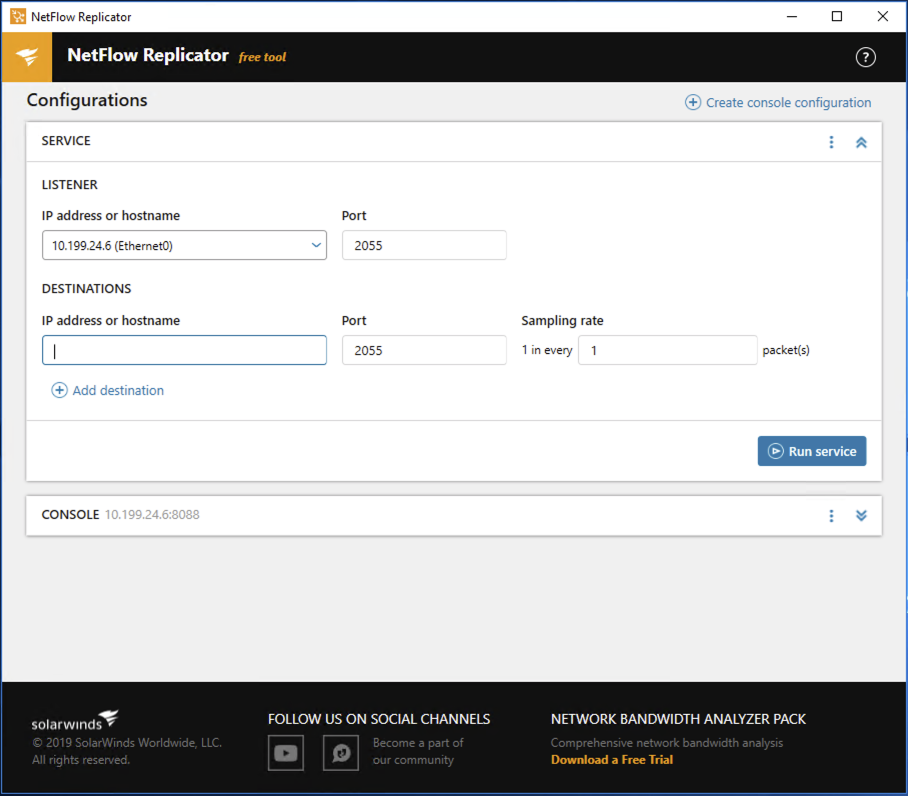Open the help question mark icon

click(865, 57)
